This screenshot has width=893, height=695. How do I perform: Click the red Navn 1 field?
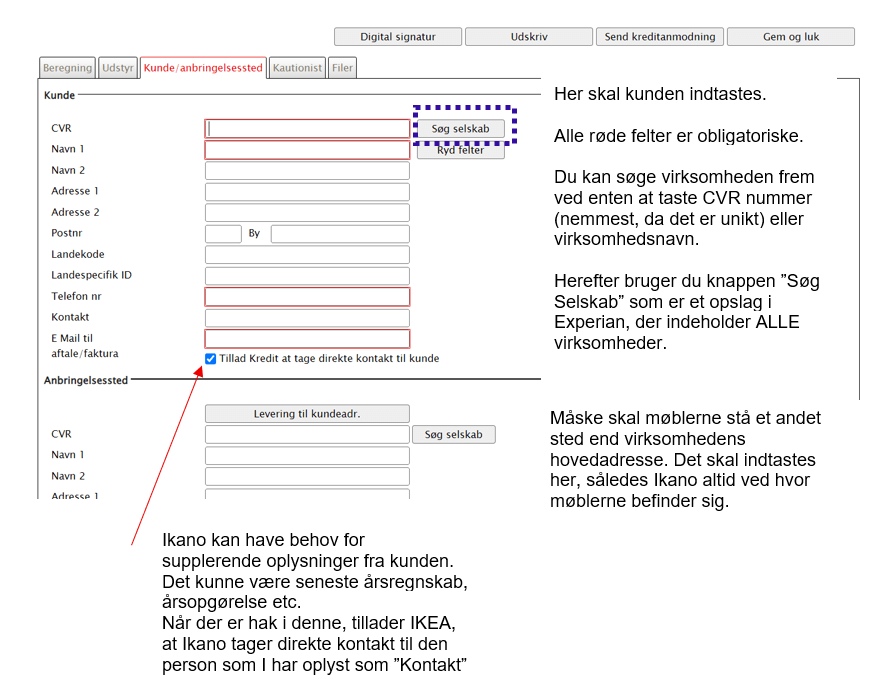[x=306, y=149]
